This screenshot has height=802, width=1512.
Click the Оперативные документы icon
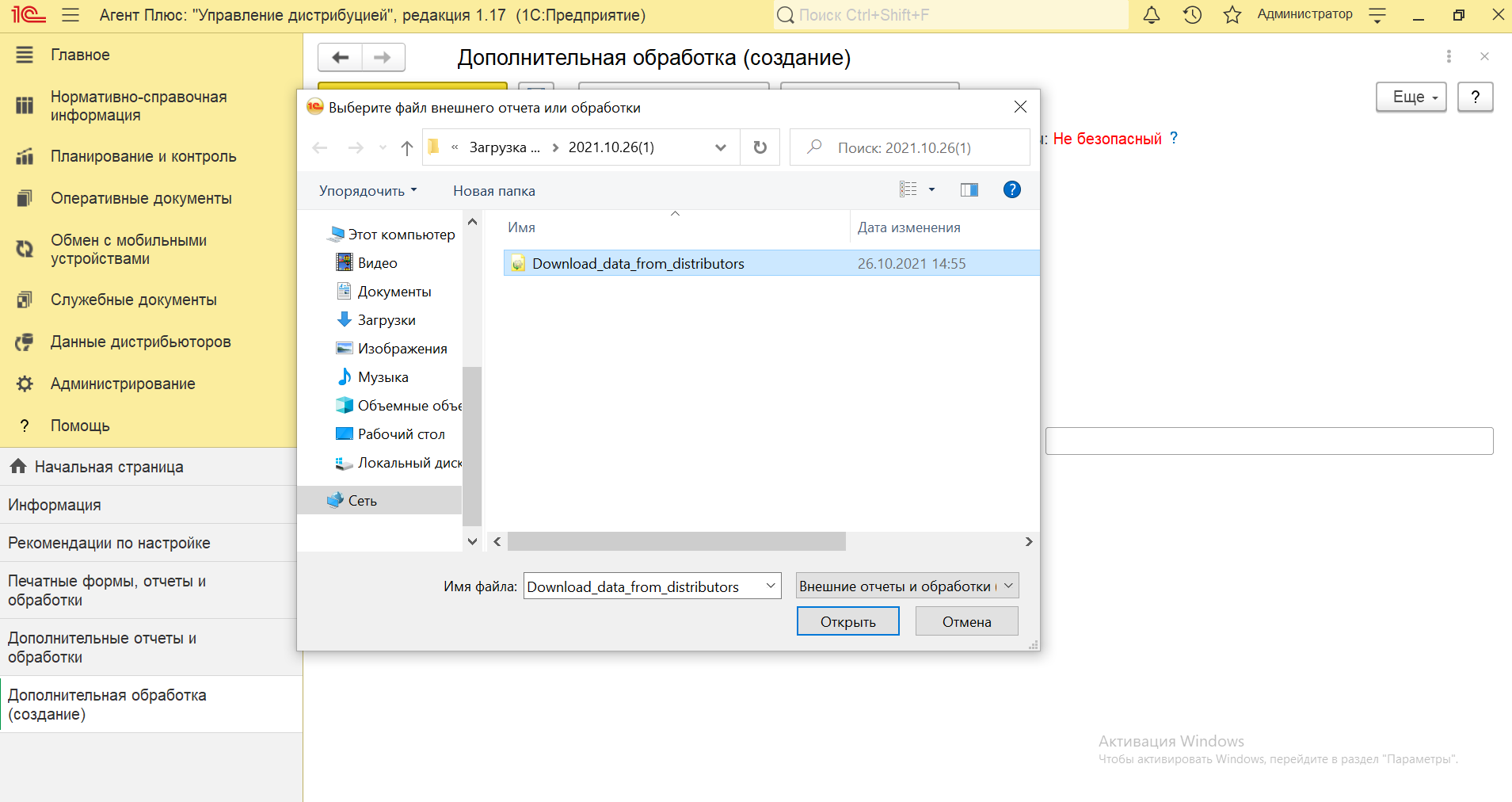click(x=25, y=198)
